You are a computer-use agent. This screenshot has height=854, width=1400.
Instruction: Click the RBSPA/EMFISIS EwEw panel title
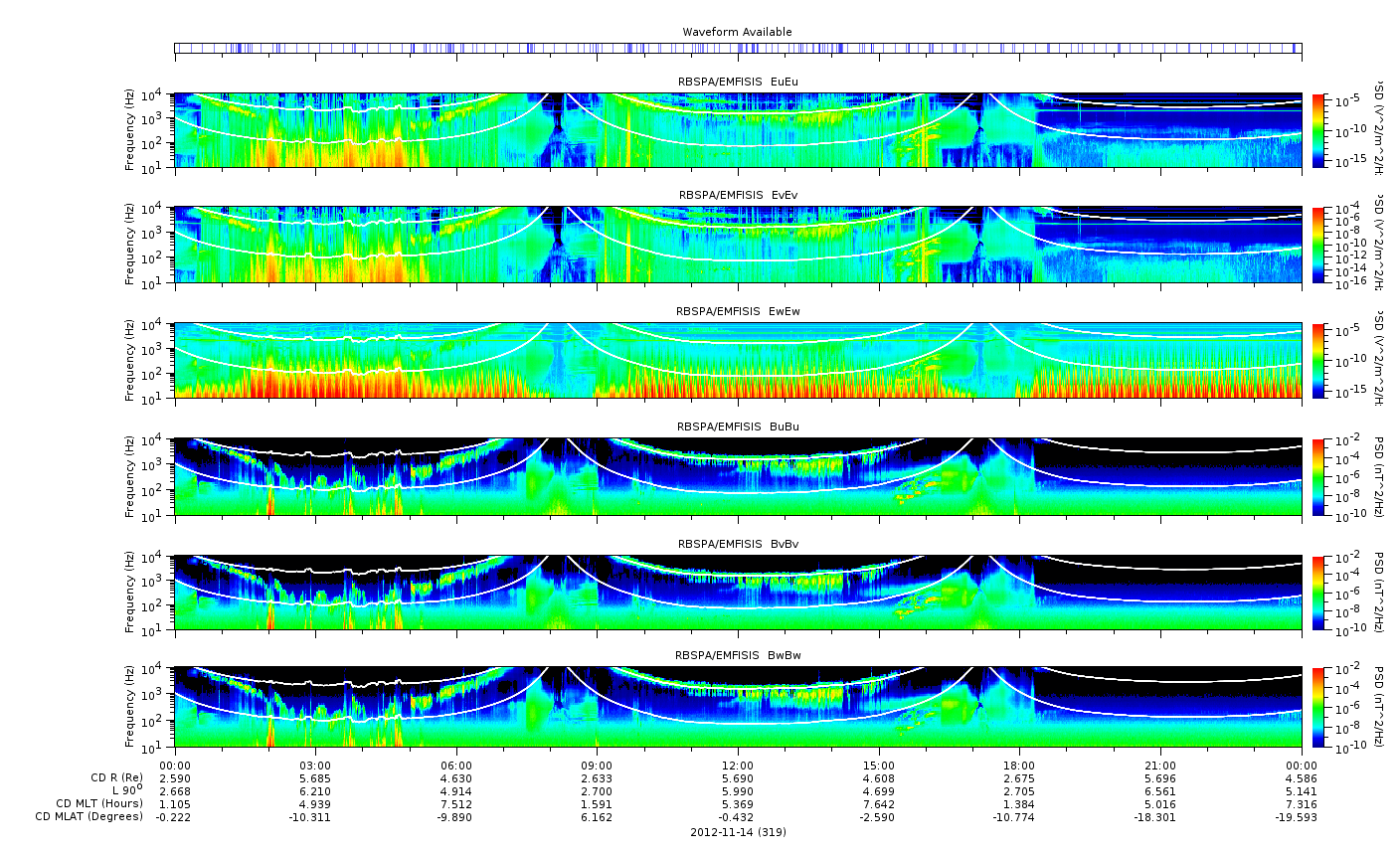(737, 311)
